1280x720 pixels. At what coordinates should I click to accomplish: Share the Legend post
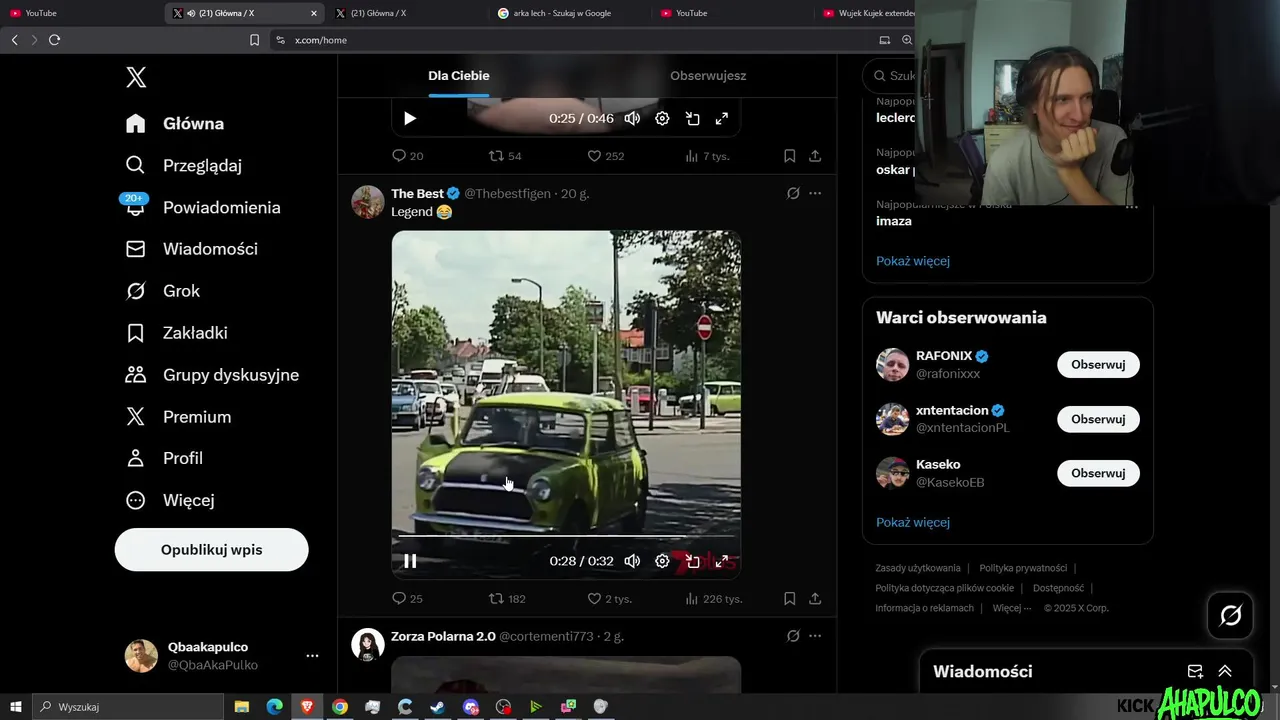coord(815,599)
